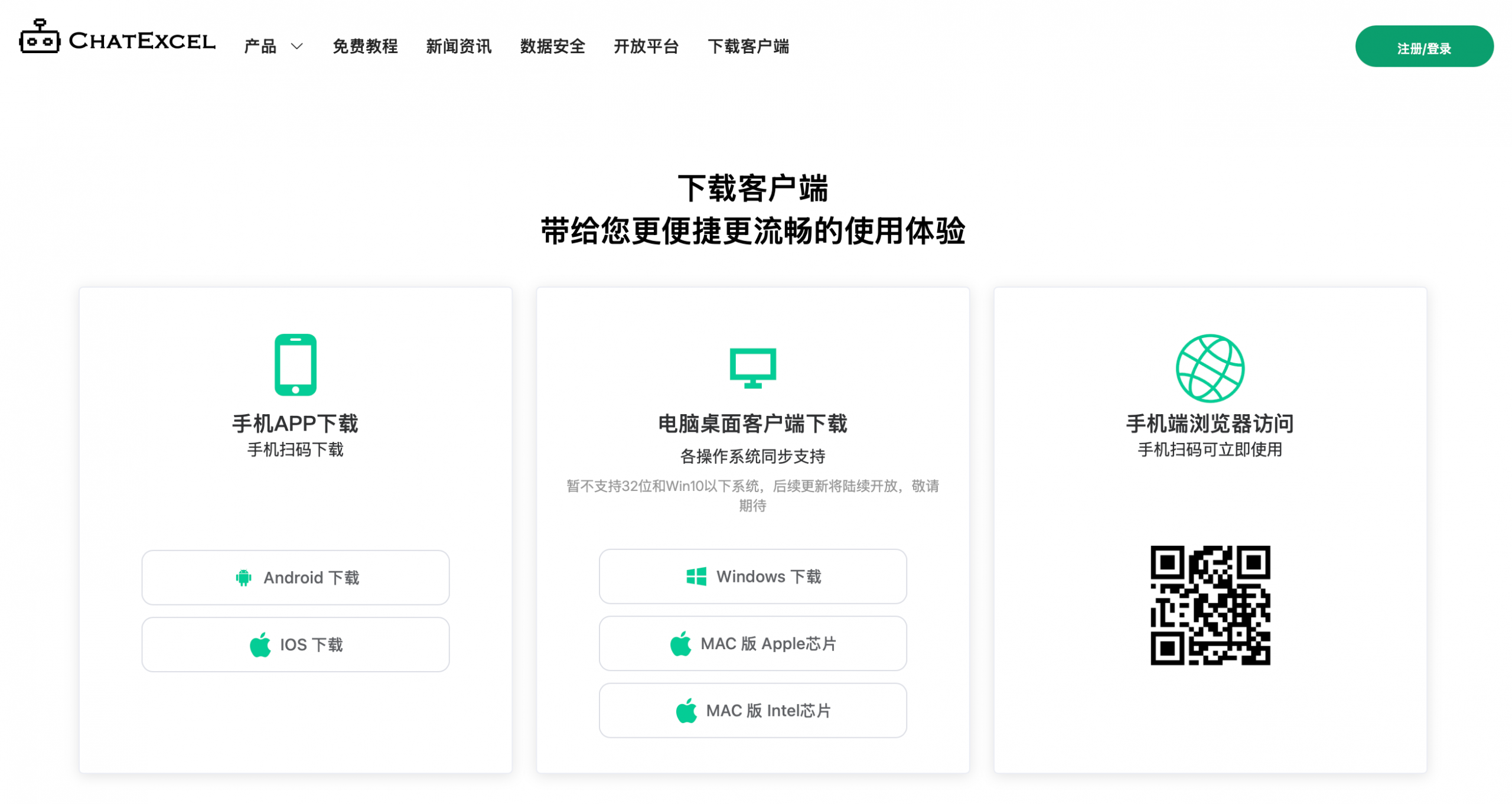
Task: Click 下载客户端 in the navigation bar
Action: click(748, 46)
